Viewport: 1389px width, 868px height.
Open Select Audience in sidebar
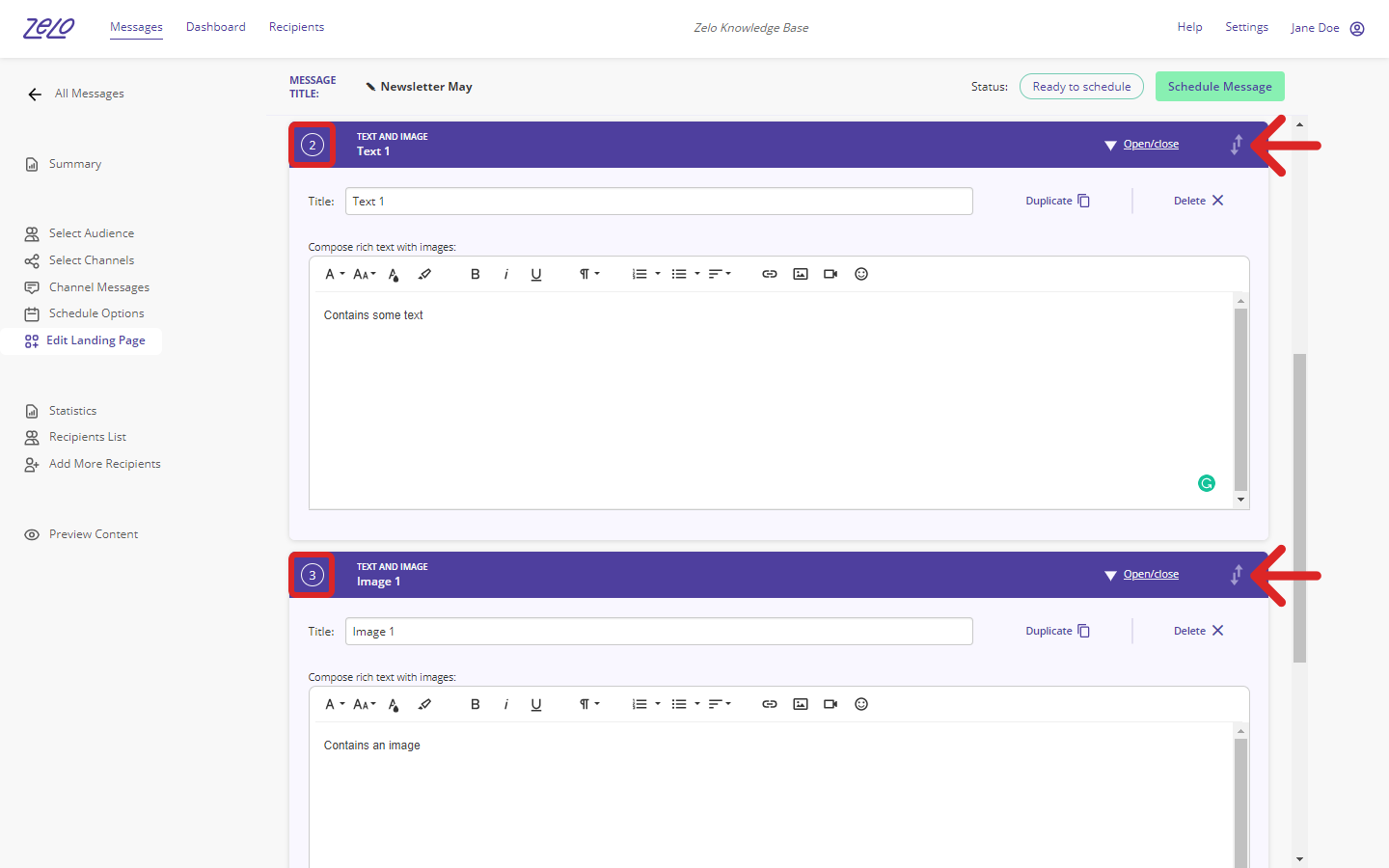[79, 233]
